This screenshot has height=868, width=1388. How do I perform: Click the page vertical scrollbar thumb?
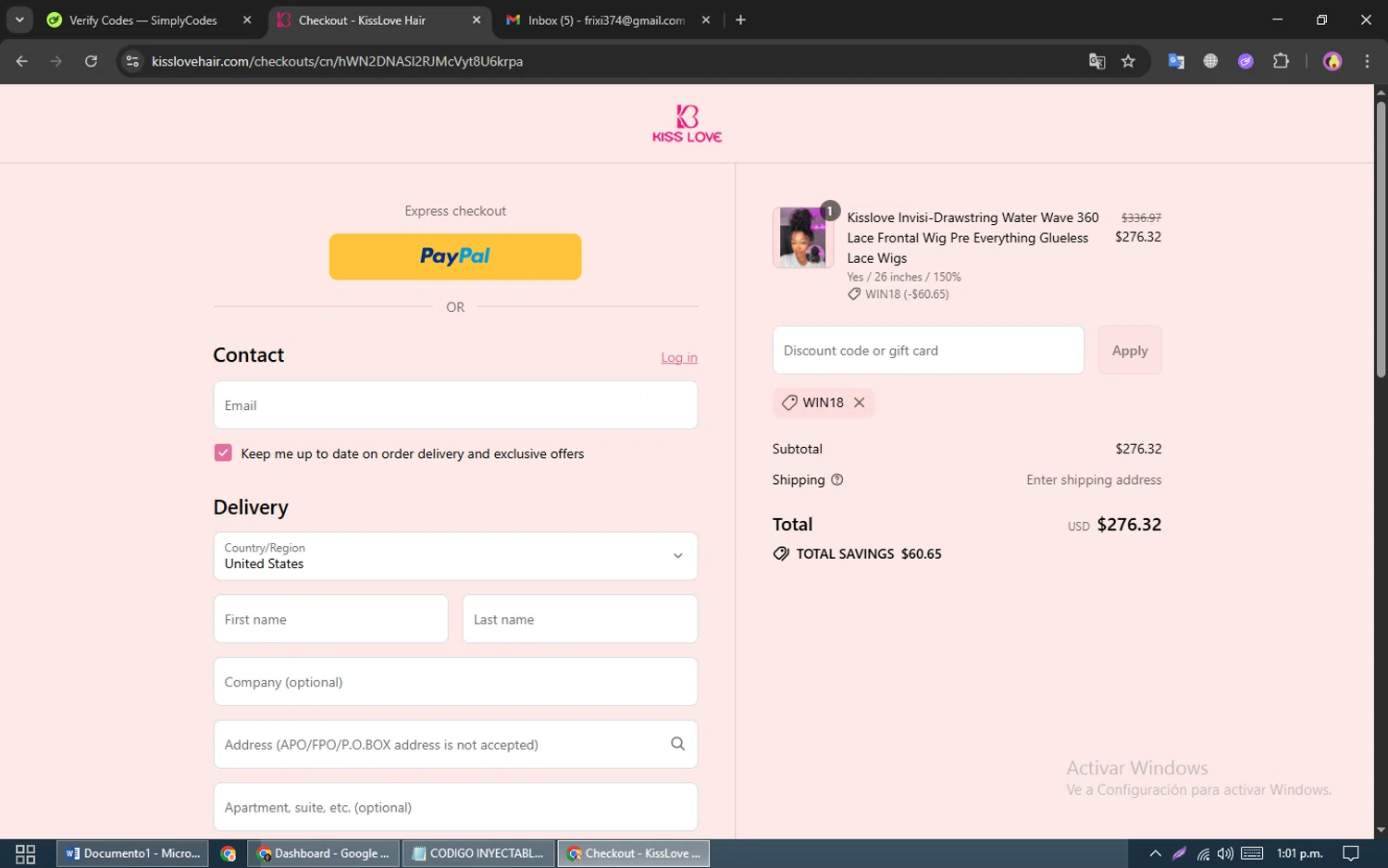pos(1381,238)
